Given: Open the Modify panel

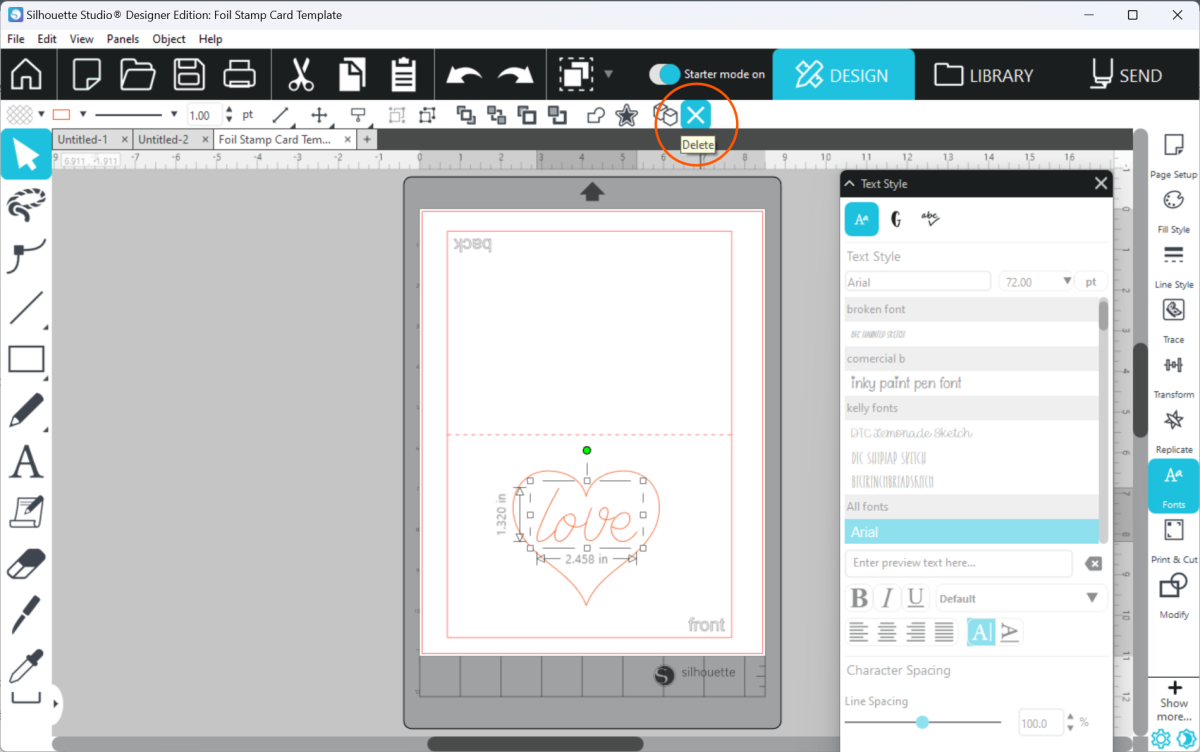Looking at the screenshot, I should [1174, 596].
